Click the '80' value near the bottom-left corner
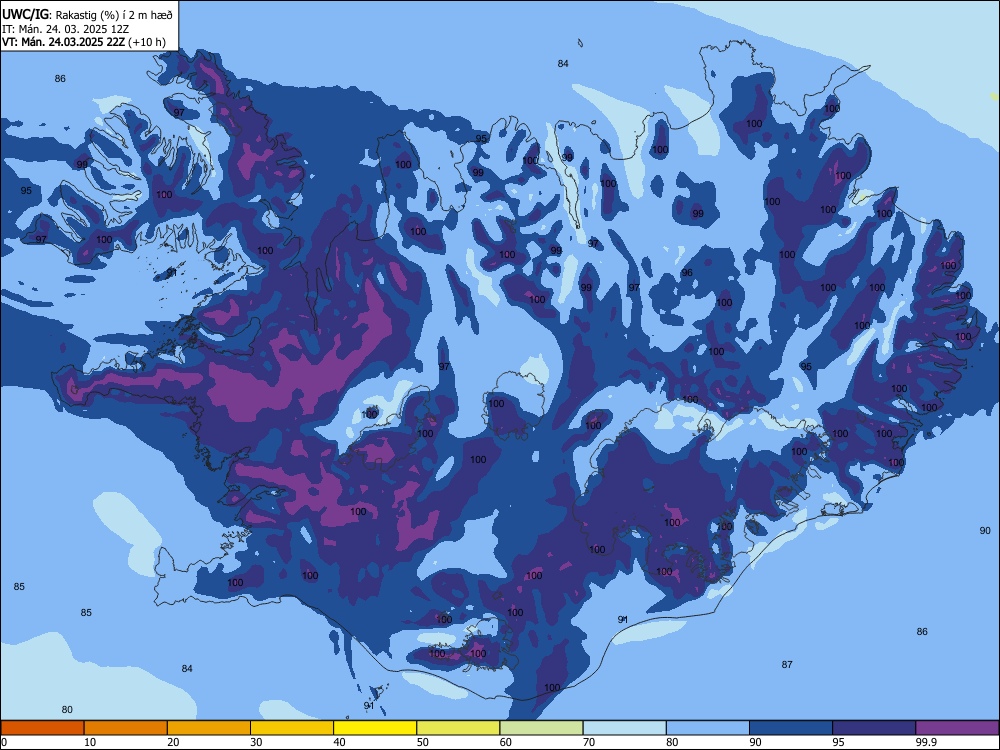The height and width of the screenshot is (750, 1000). pos(67,709)
